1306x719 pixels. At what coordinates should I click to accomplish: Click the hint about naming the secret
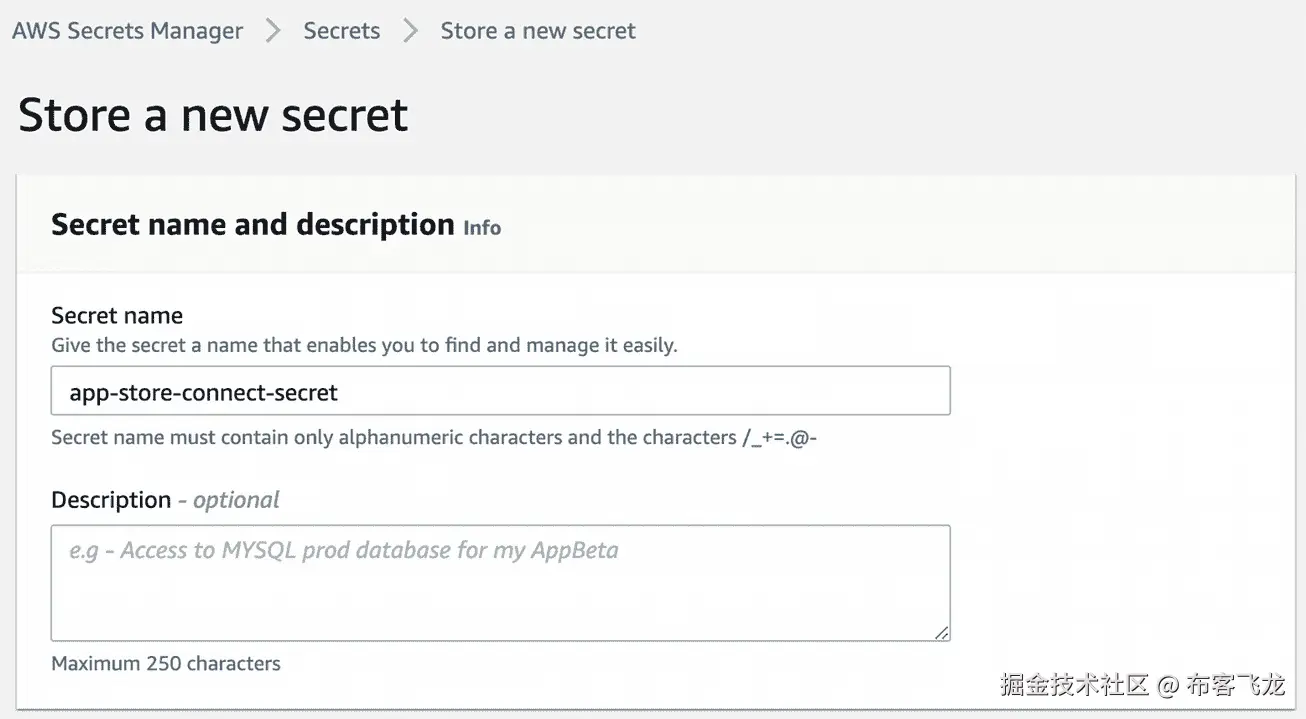364,346
